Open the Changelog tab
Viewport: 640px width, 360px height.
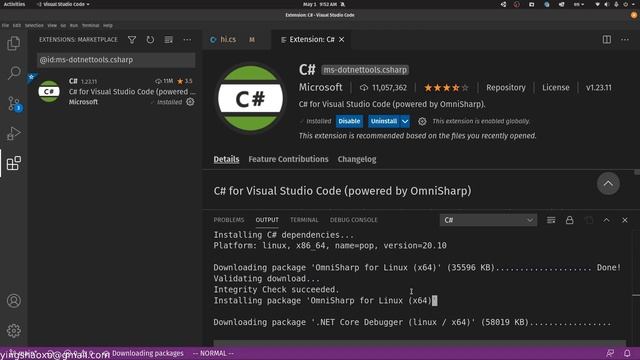pos(357,159)
